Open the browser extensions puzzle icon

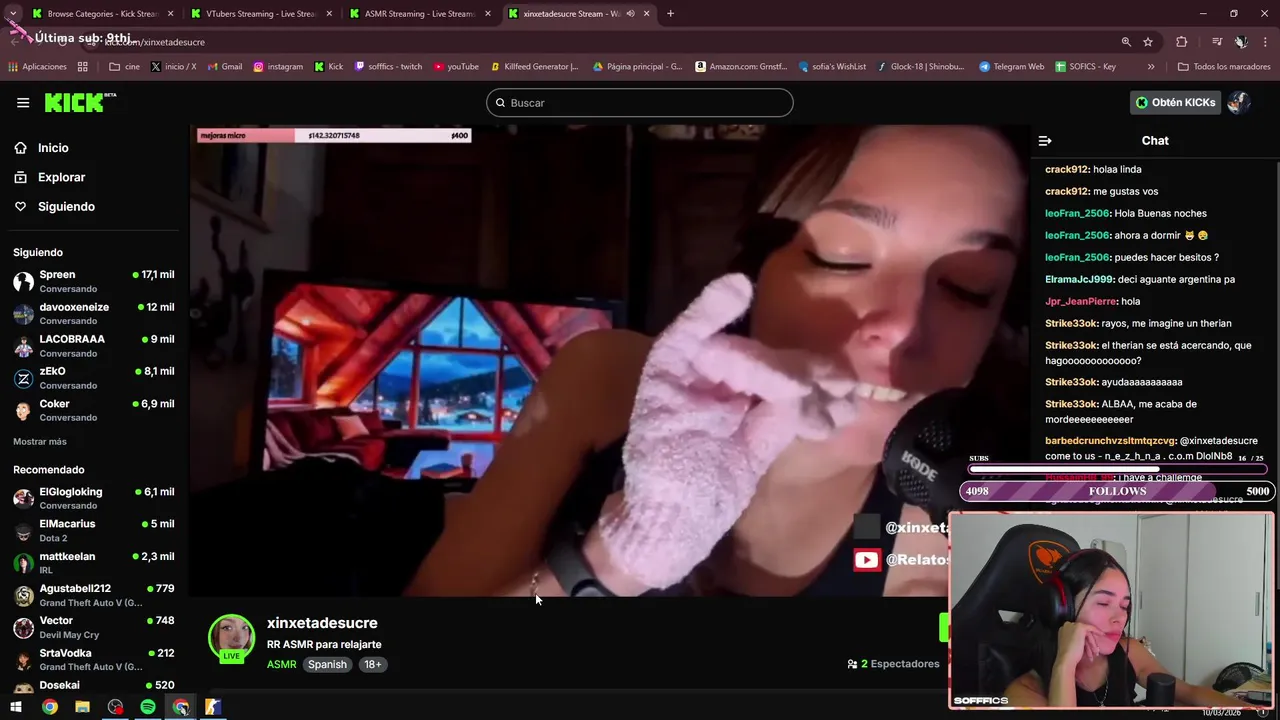tap(1181, 42)
